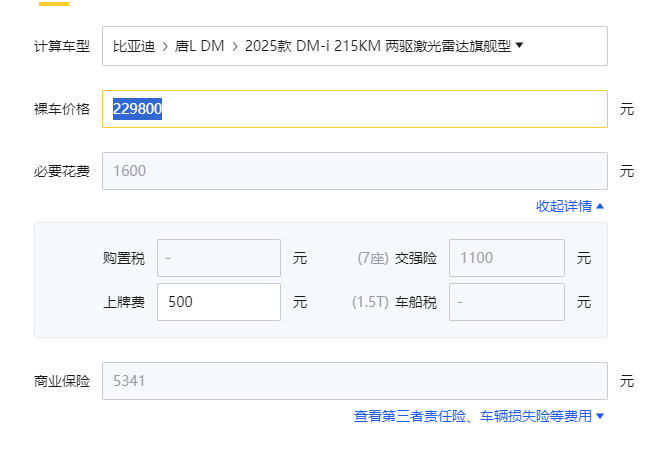Click the caret after the car model name
668x453 pixels.
pyautogui.click(x=520, y=45)
